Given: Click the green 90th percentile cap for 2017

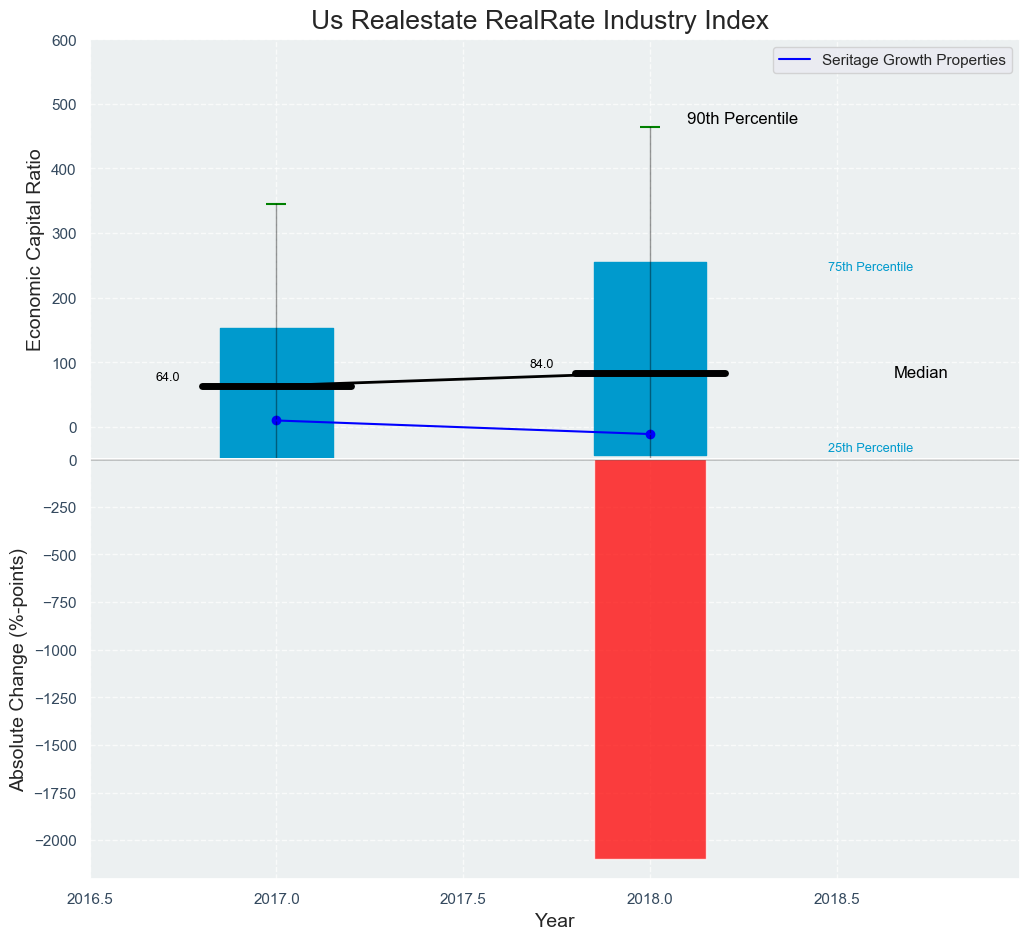Looking at the screenshot, I should tap(276, 204).
